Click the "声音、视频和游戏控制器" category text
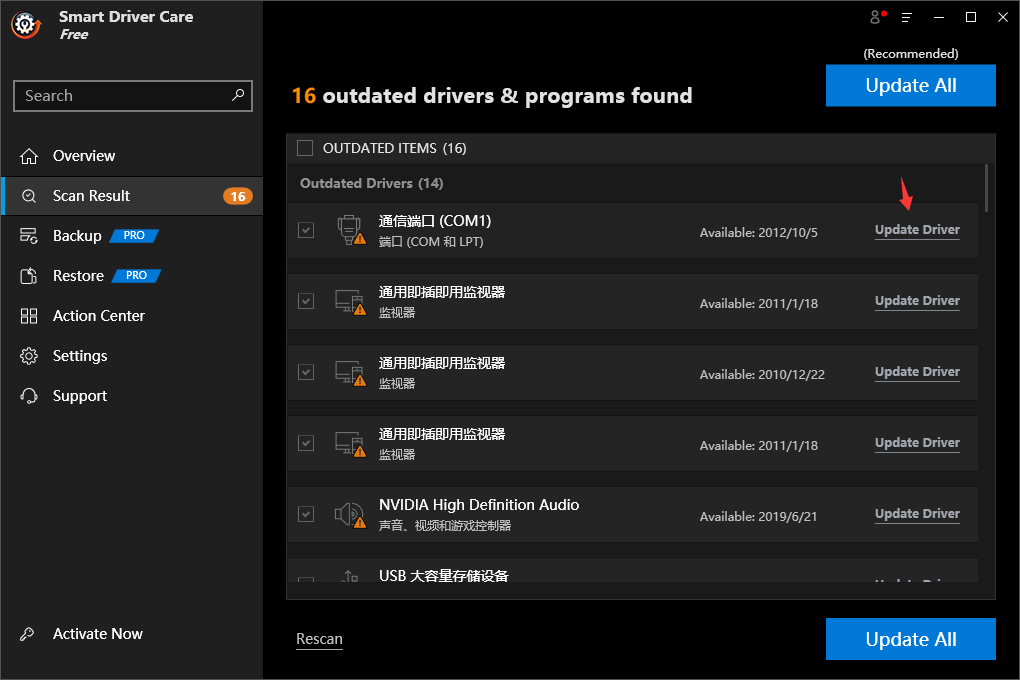Viewport: 1020px width, 680px height. [x=445, y=526]
